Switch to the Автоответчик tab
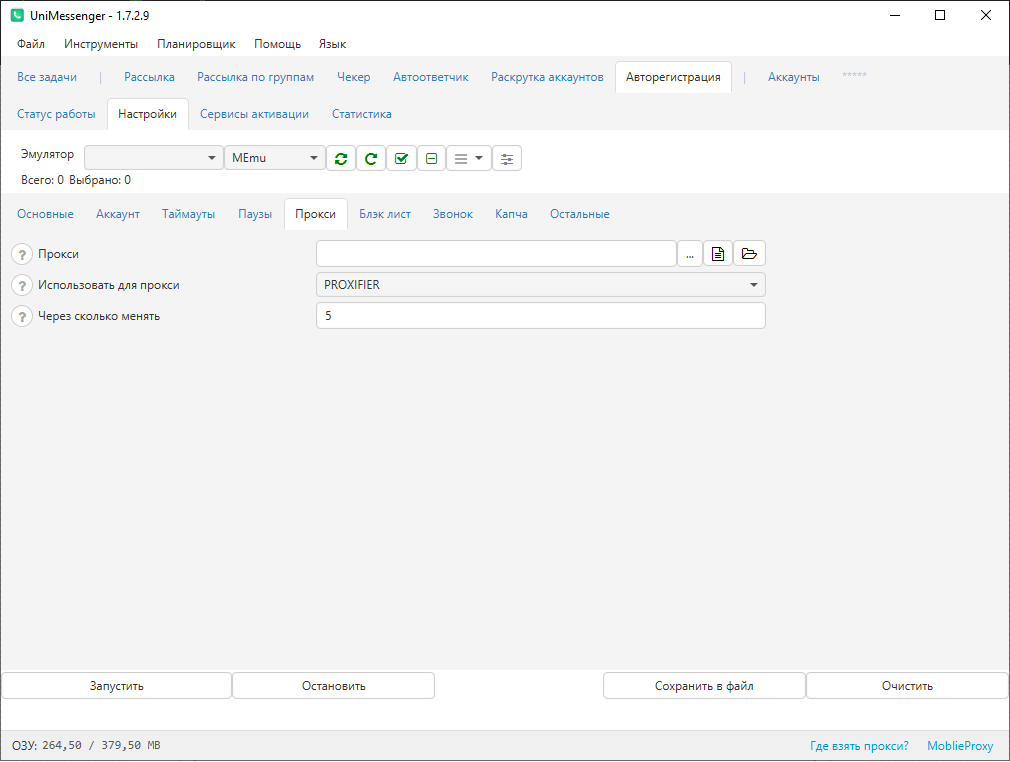The image size is (1010, 762). 431,77
